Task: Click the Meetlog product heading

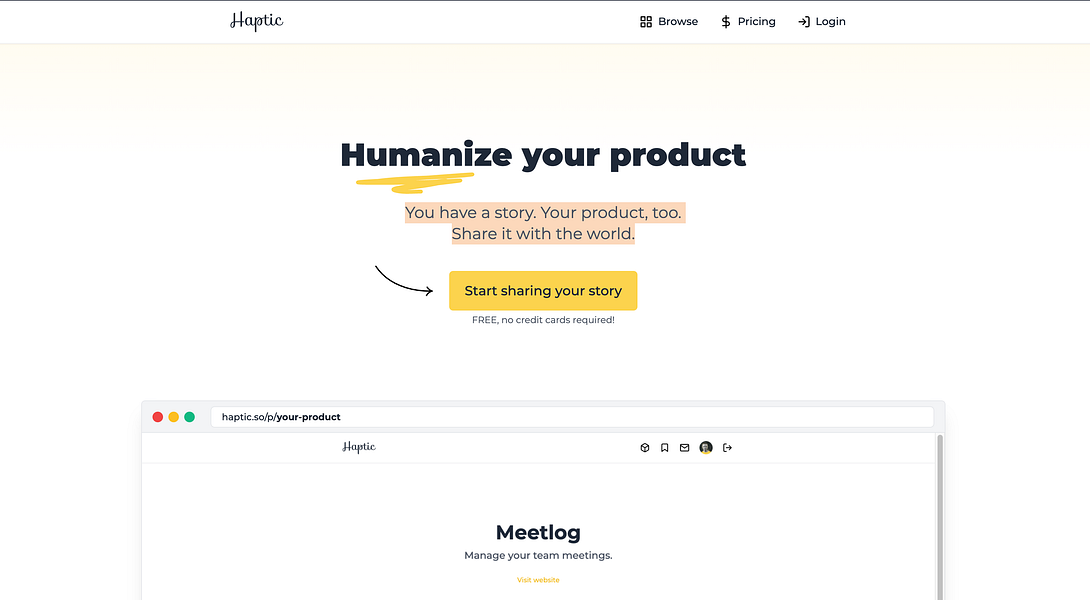Action: coord(538,533)
